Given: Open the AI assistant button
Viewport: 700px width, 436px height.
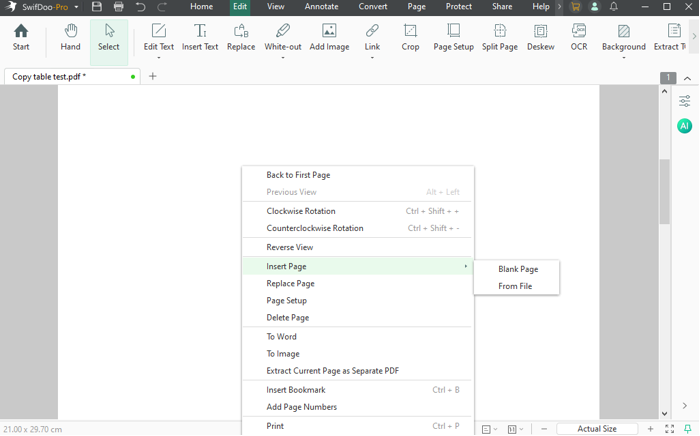Looking at the screenshot, I should (684, 126).
